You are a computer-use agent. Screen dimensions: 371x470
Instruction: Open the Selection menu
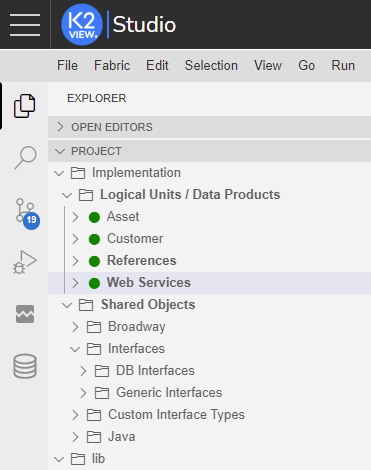(211, 65)
